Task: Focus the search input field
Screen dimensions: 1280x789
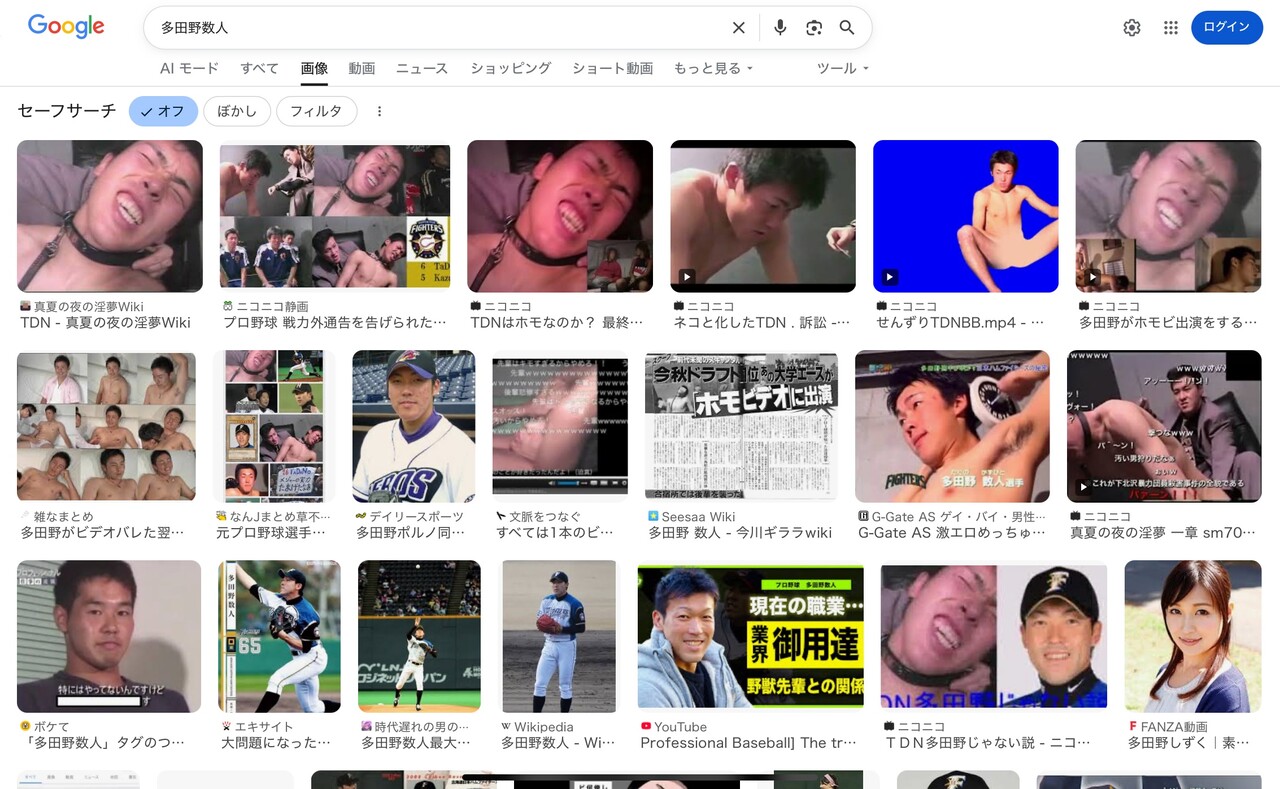Action: click(x=439, y=28)
